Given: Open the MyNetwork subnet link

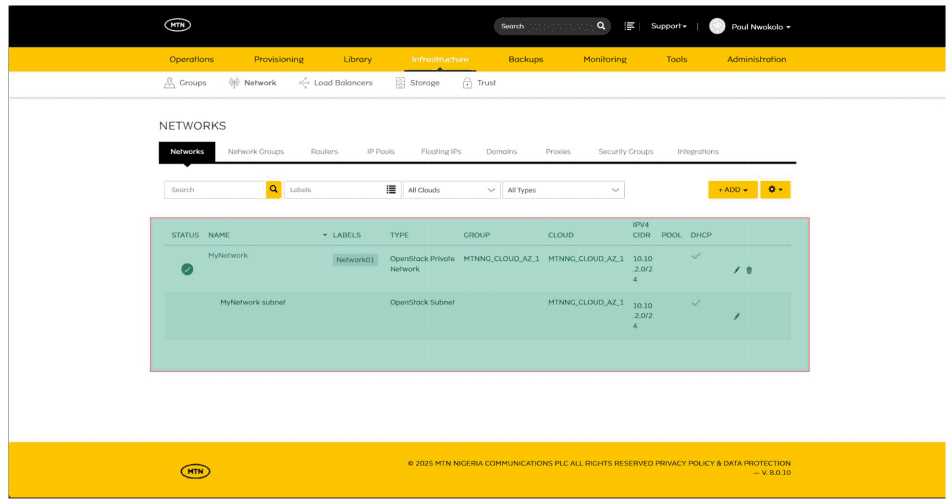Looking at the screenshot, I should (x=253, y=302).
